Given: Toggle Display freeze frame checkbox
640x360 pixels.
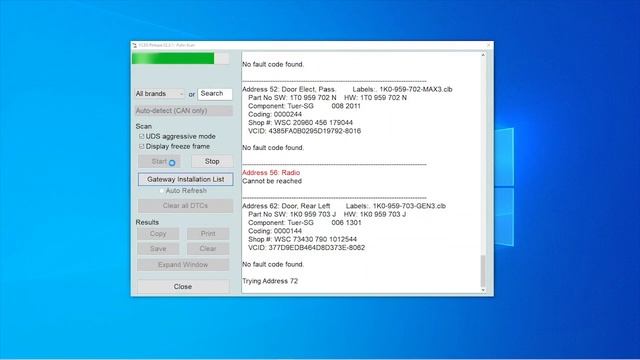Looking at the screenshot, I should click(x=142, y=146).
